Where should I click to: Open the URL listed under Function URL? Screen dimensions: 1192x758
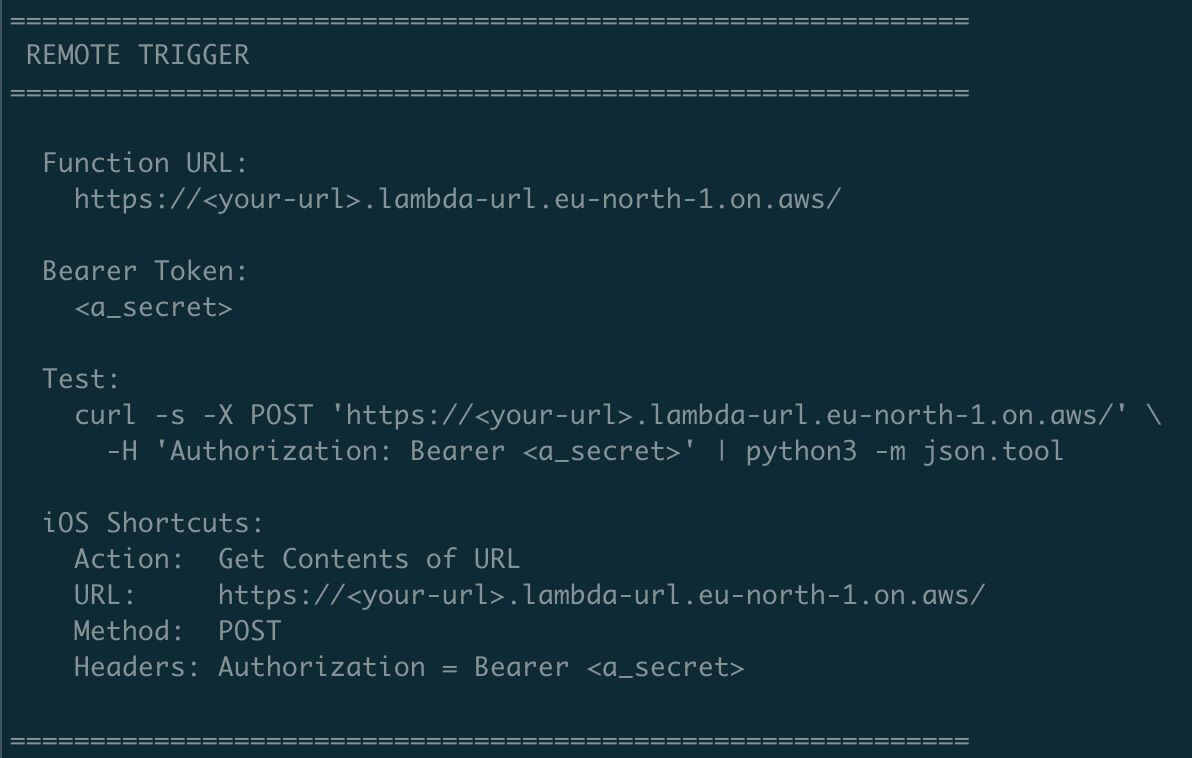tap(457, 199)
